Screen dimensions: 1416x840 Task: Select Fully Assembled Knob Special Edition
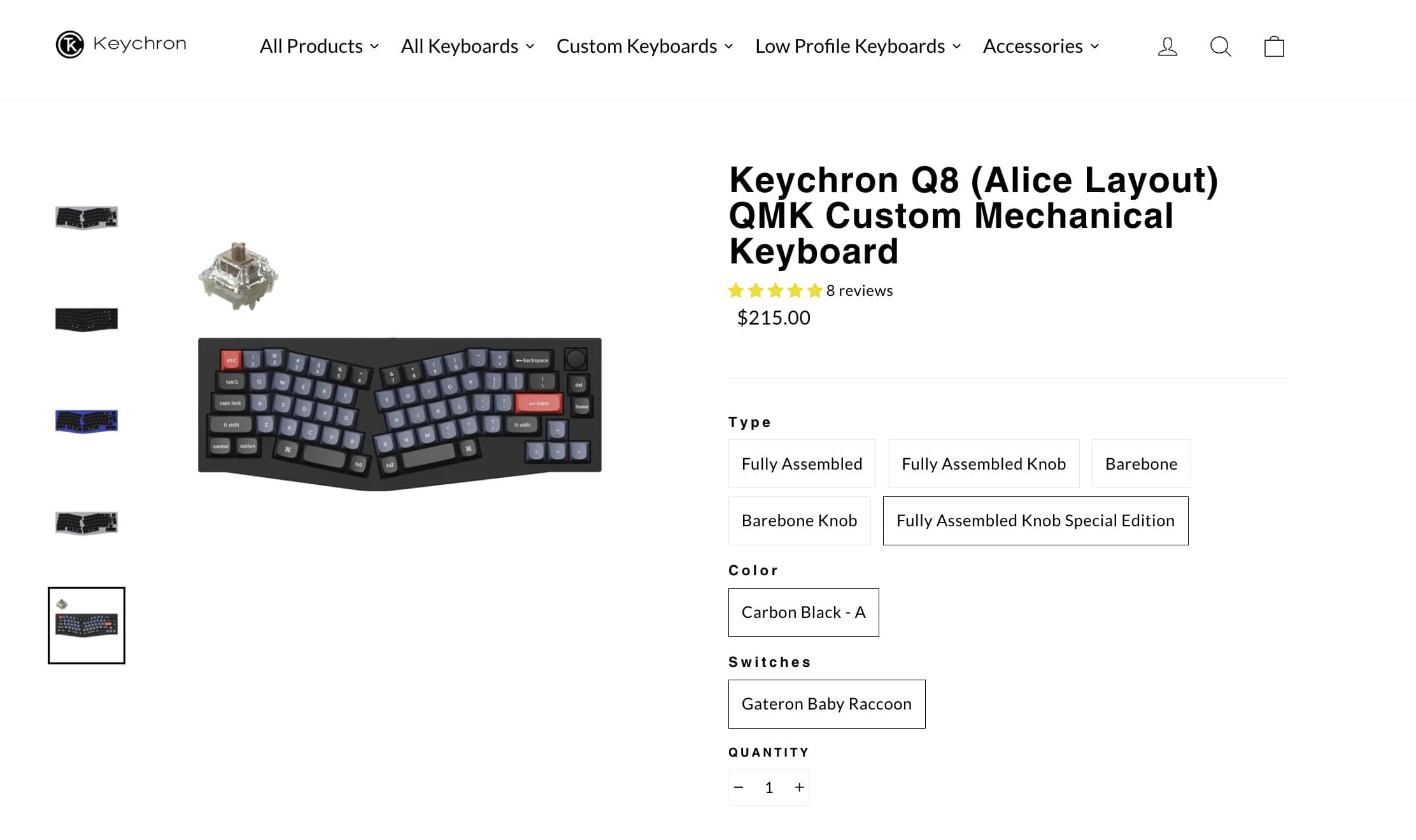click(x=1035, y=521)
